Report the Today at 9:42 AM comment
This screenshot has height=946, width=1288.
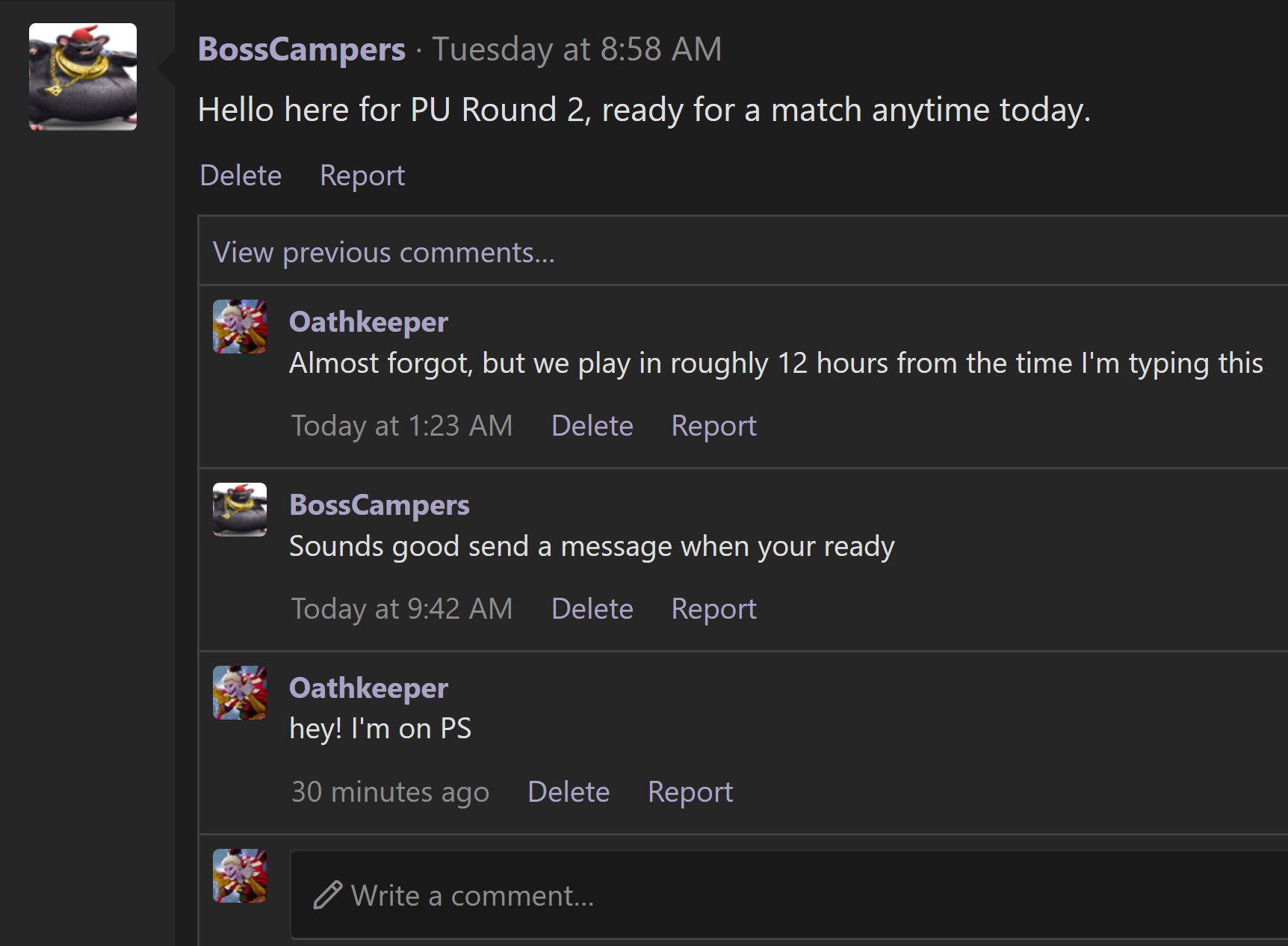pos(713,609)
